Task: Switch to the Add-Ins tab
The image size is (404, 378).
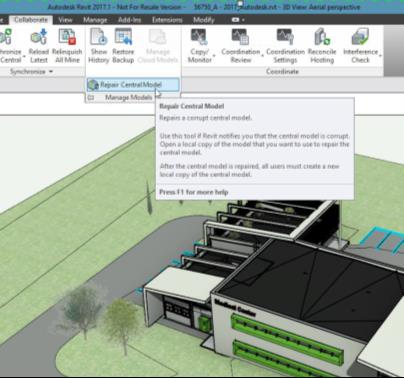Action: pyautogui.click(x=129, y=20)
